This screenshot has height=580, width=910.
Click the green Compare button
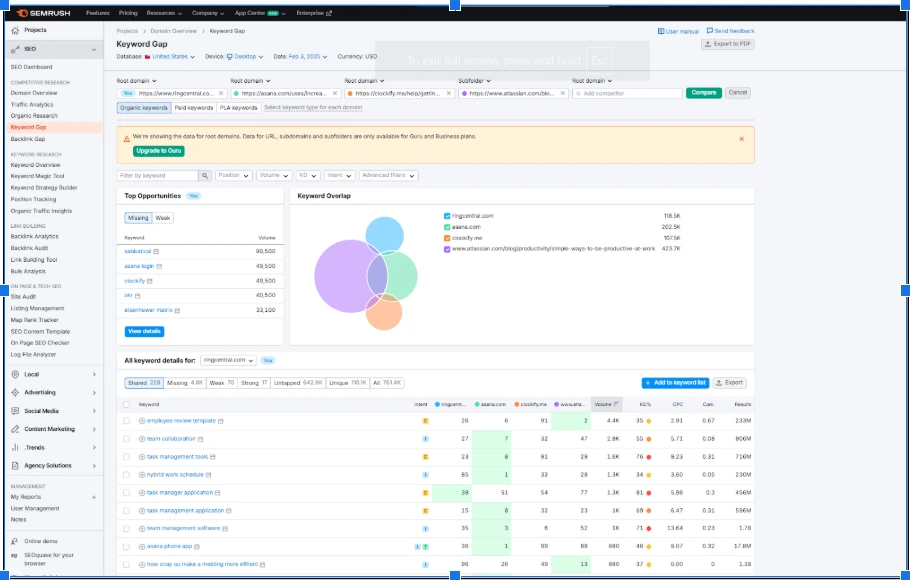pyautogui.click(x=703, y=93)
